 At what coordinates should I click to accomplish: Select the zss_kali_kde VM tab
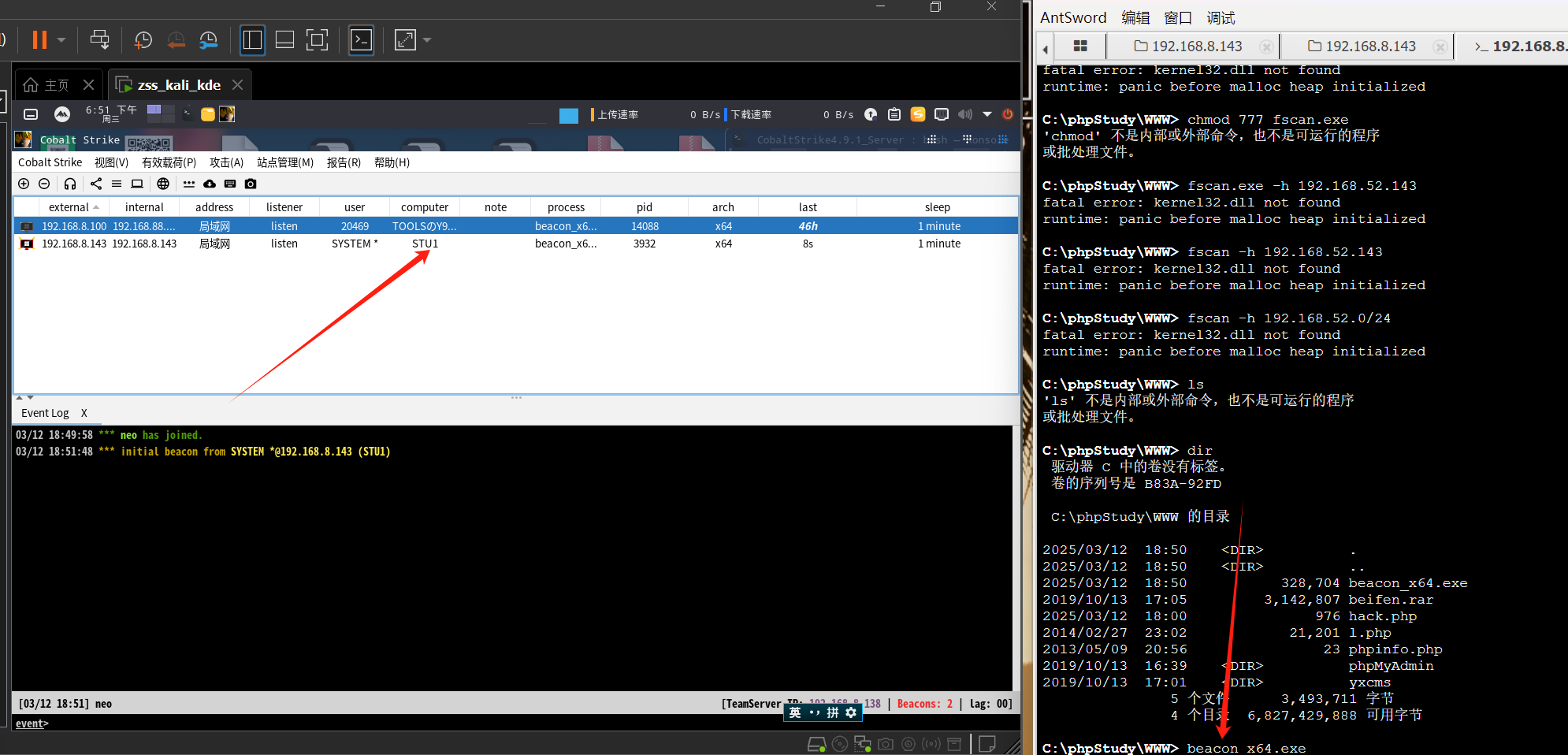(169, 84)
